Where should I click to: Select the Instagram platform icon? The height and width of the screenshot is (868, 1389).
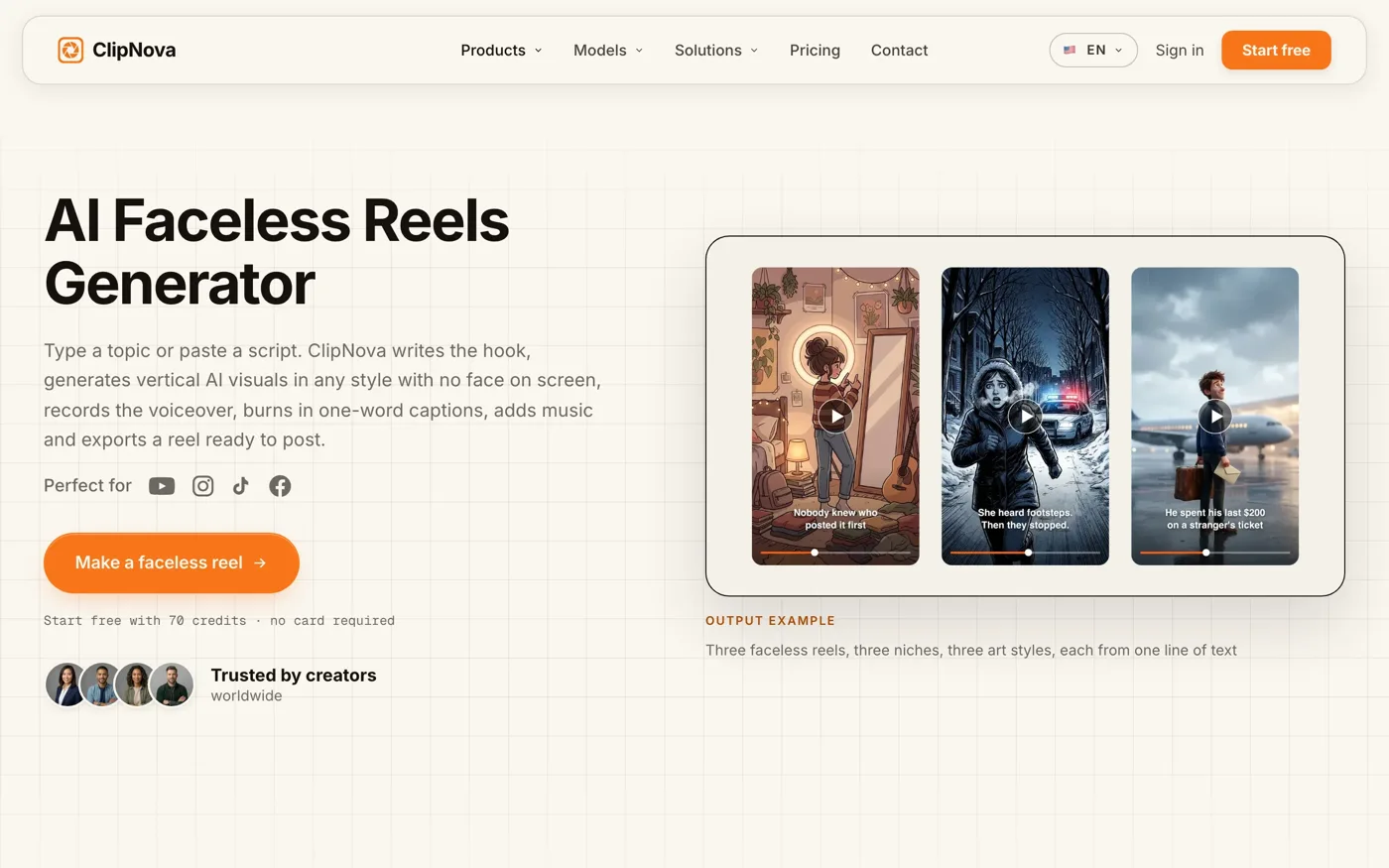[203, 486]
